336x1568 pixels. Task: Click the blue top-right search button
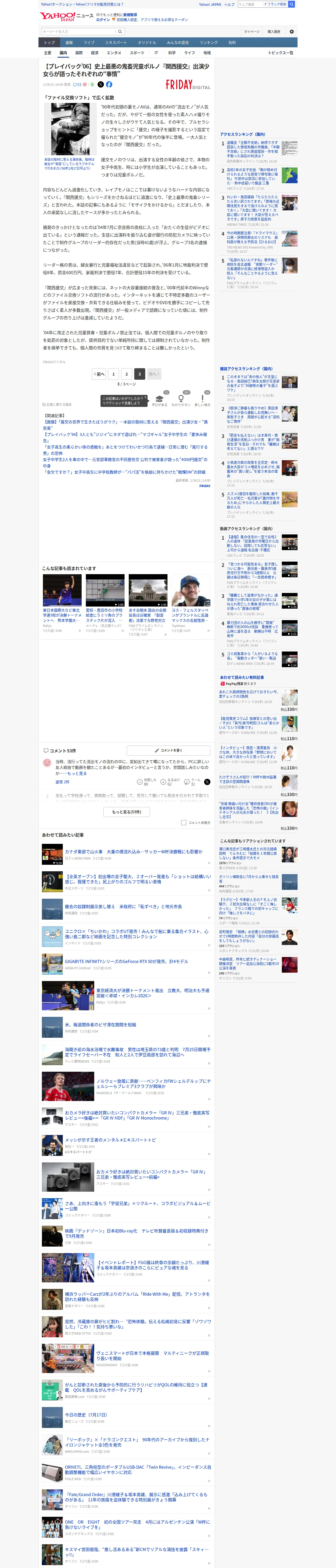pyautogui.click(x=292, y=4)
